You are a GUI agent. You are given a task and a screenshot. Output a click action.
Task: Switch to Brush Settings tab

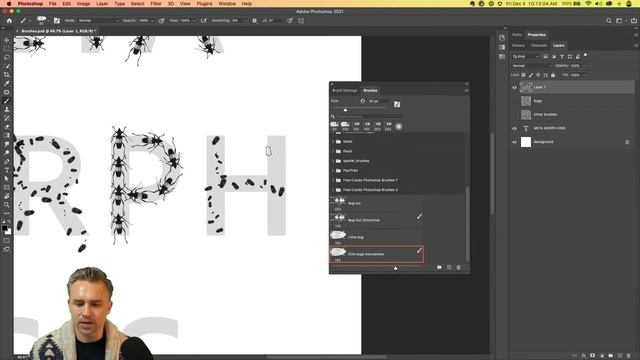coord(344,91)
